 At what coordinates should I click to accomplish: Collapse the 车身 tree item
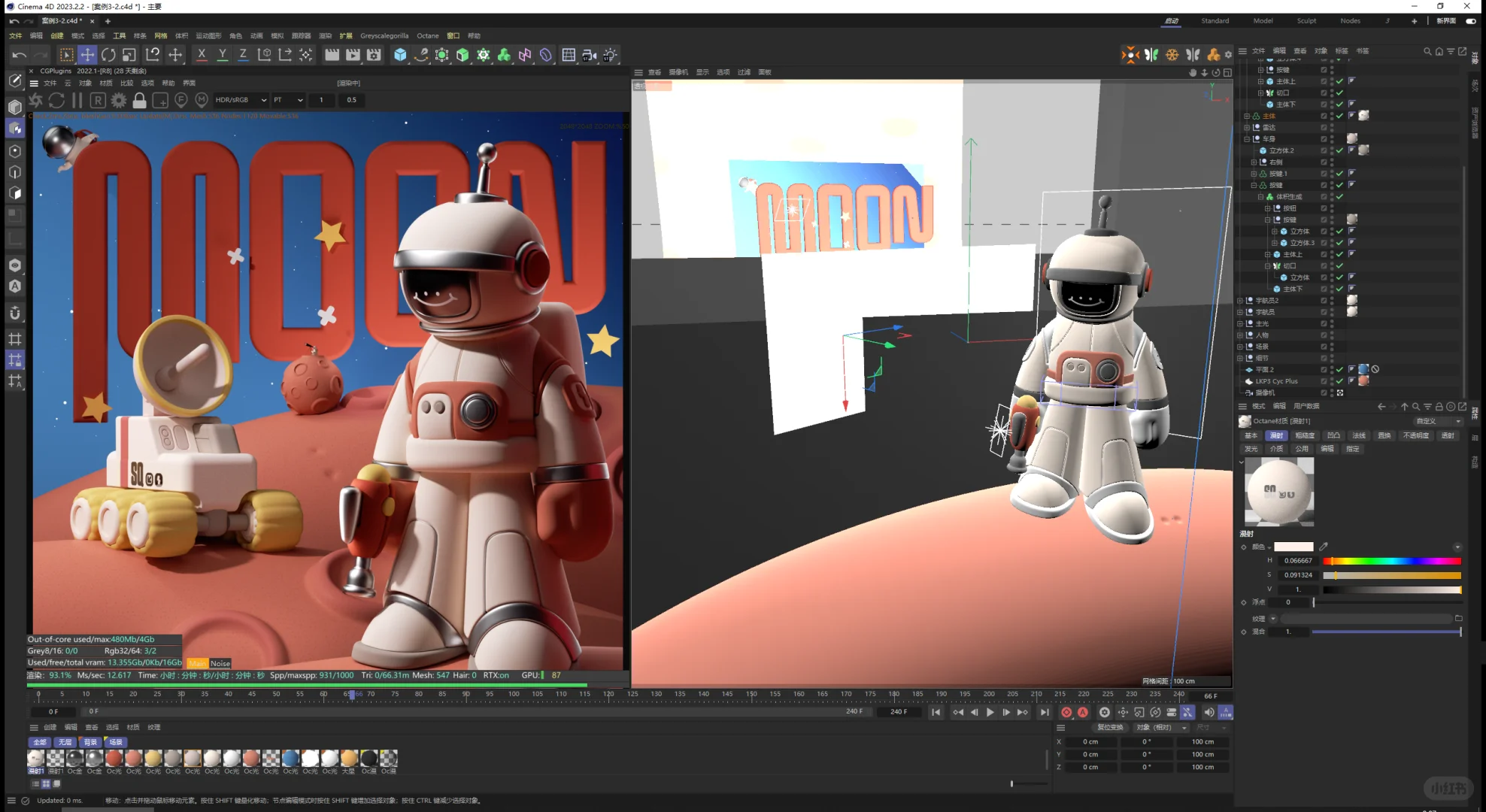pos(1247,139)
